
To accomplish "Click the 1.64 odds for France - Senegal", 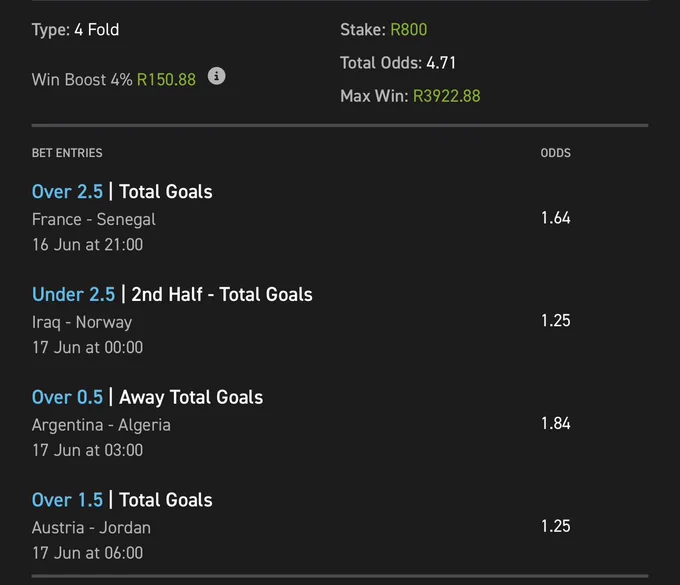I will (x=556, y=218).
